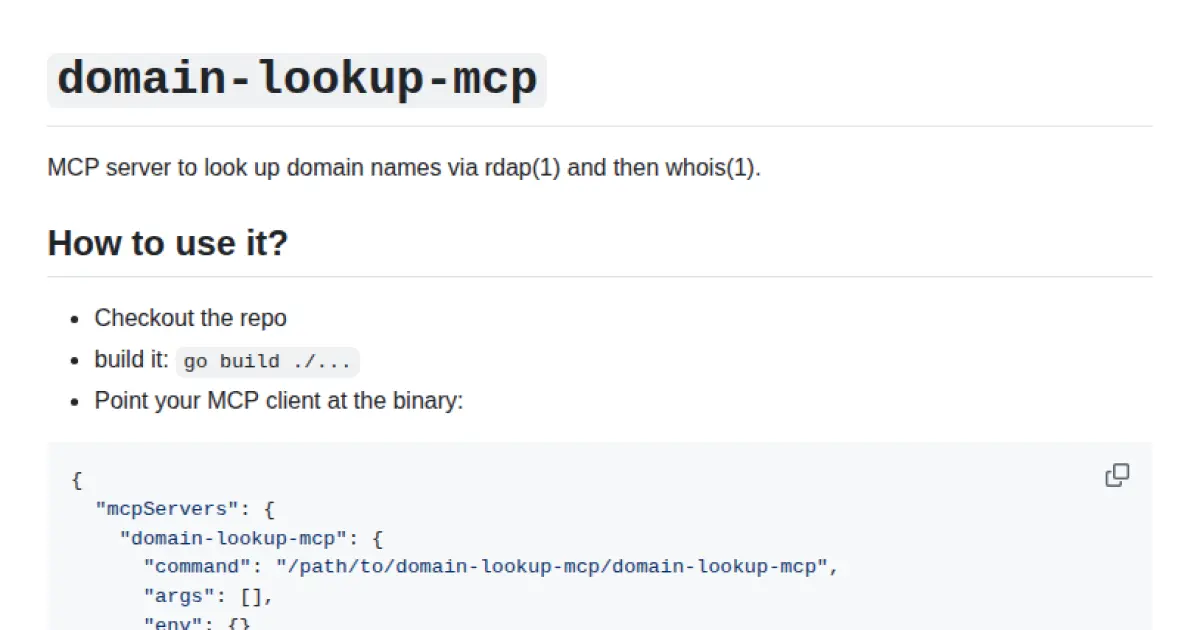Viewport: 1200px width, 630px height.
Task: Click the opening brace of the JSON snippet
Action: click(77, 480)
